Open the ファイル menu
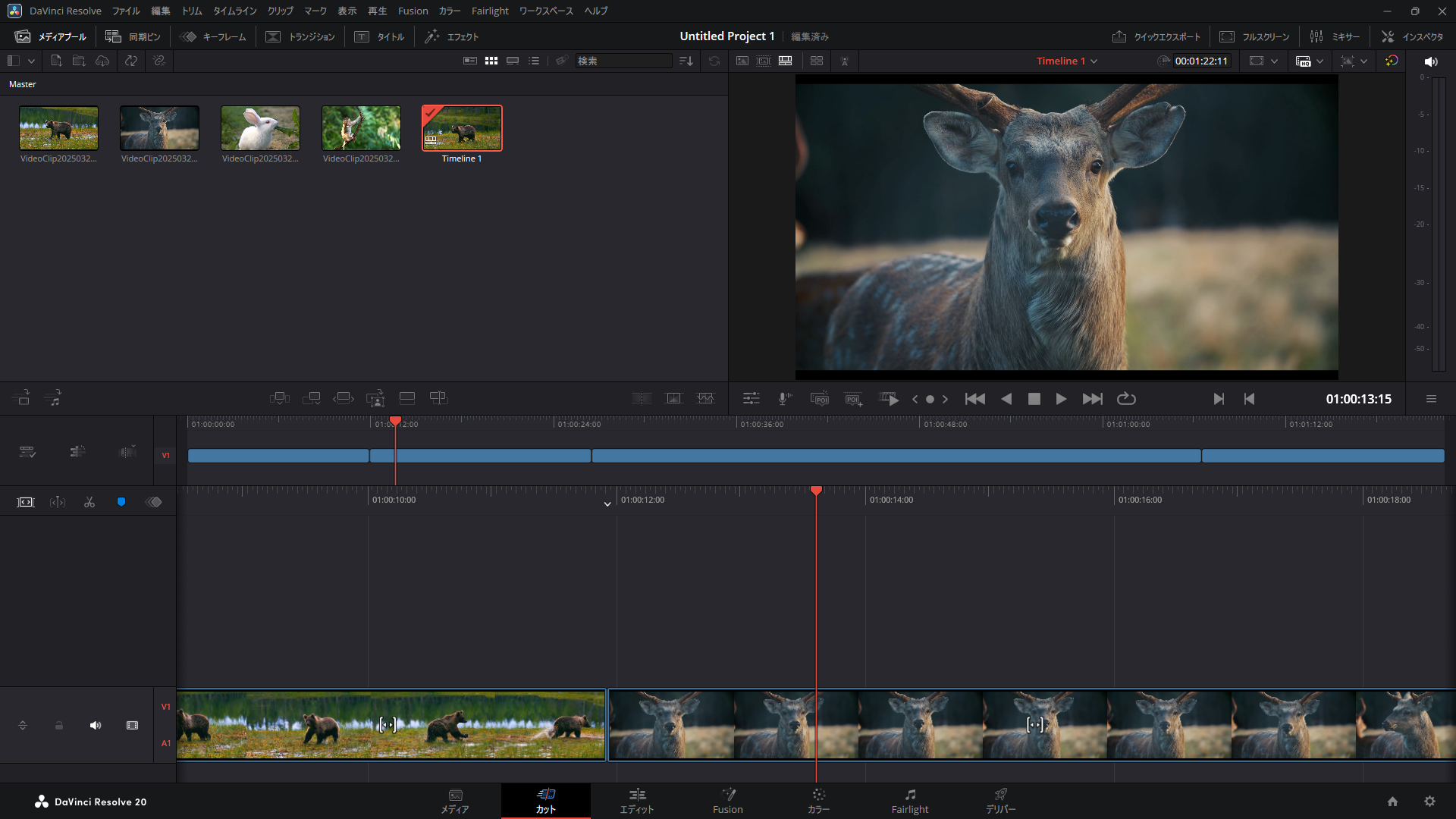This screenshot has width=1456, height=819. coord(126,11)
